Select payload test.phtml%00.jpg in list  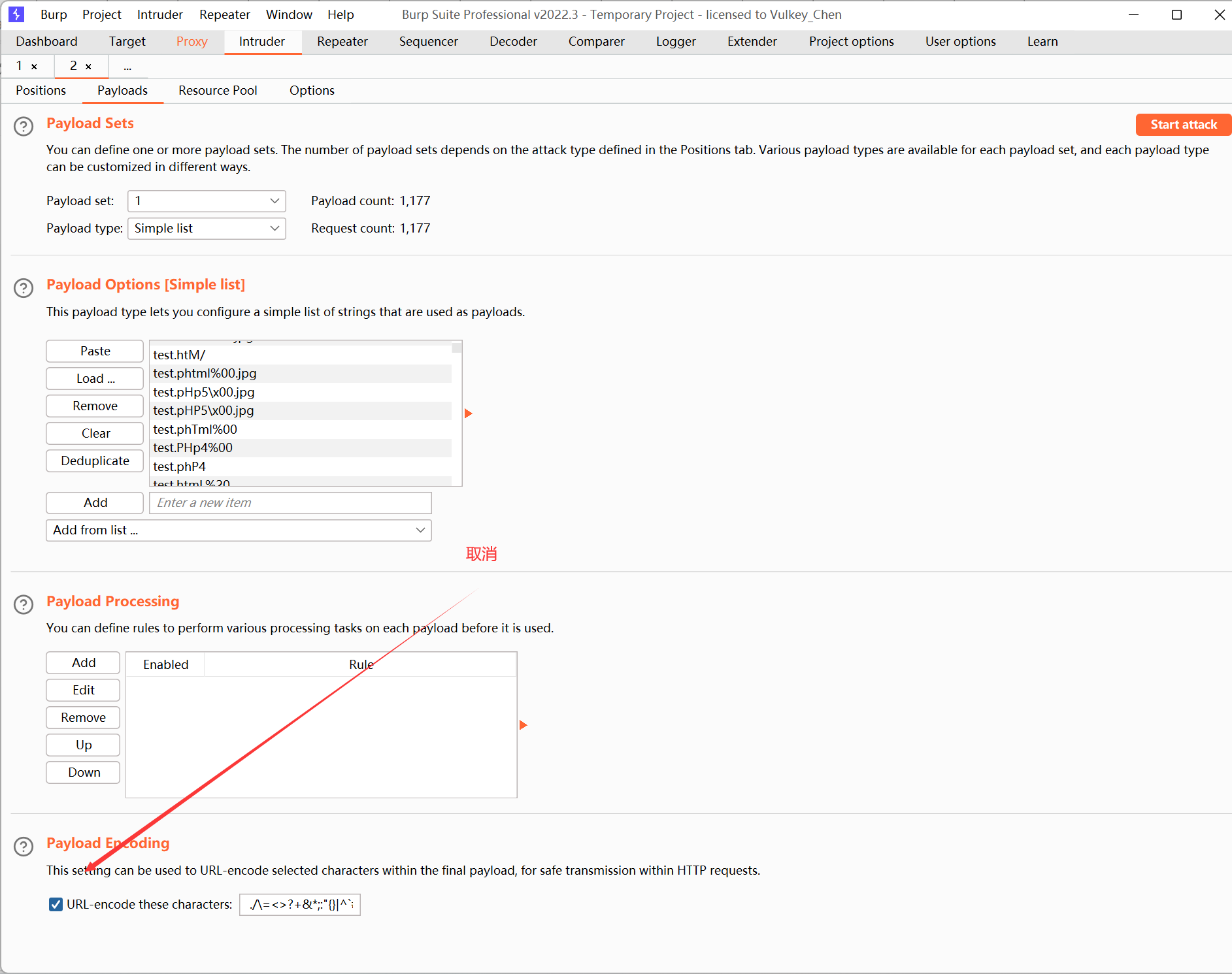coord(301,374)
